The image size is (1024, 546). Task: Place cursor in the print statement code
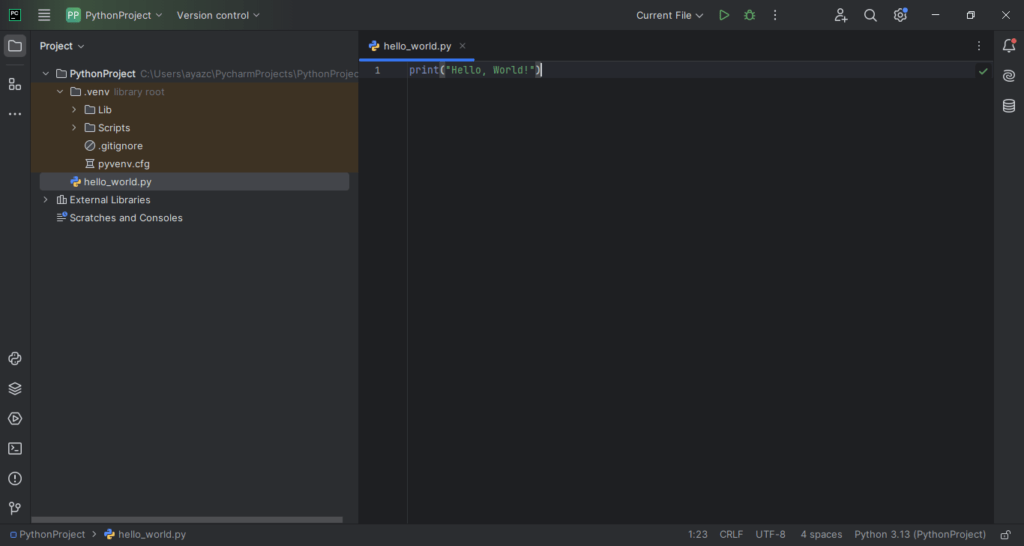pyautogui.click(x=474, y=70)
